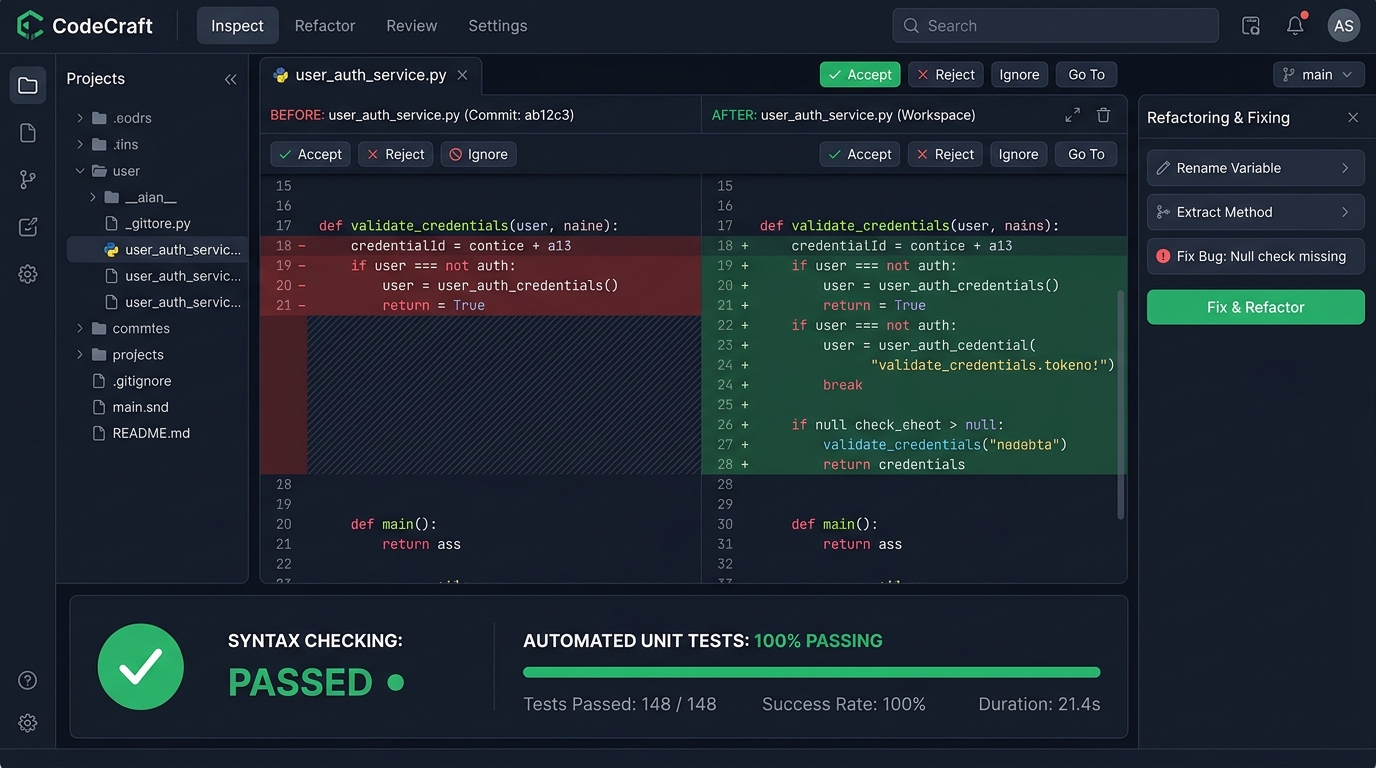The width and height of the screenshot is (1376, 768).
Task: Open the help question mark icon
Action: pos(28,681)
